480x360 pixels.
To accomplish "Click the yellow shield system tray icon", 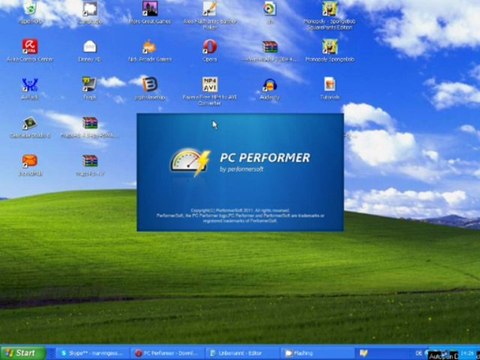I will coord(363,353).
